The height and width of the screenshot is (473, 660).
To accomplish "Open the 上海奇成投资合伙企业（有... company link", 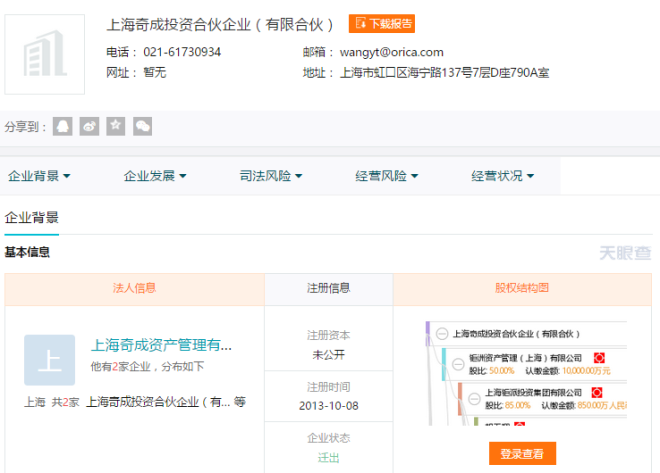I will (x=158, y=402).
